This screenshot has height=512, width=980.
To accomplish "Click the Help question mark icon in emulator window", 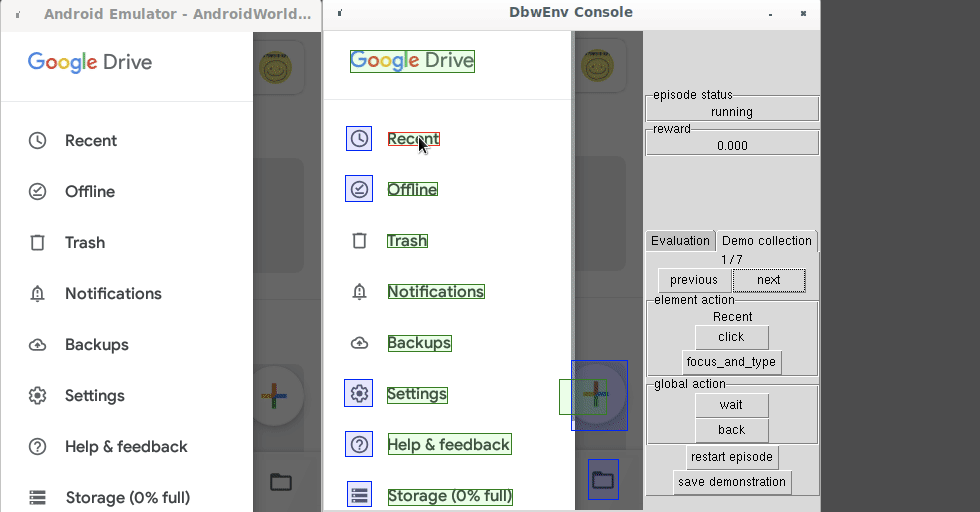I will click(38, 446).
